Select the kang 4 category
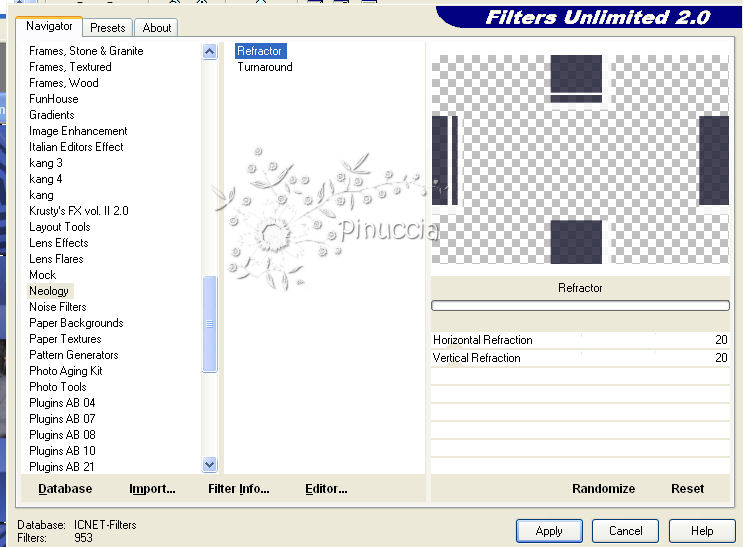Screen dimensions: 743x547 tap(45, 179)
